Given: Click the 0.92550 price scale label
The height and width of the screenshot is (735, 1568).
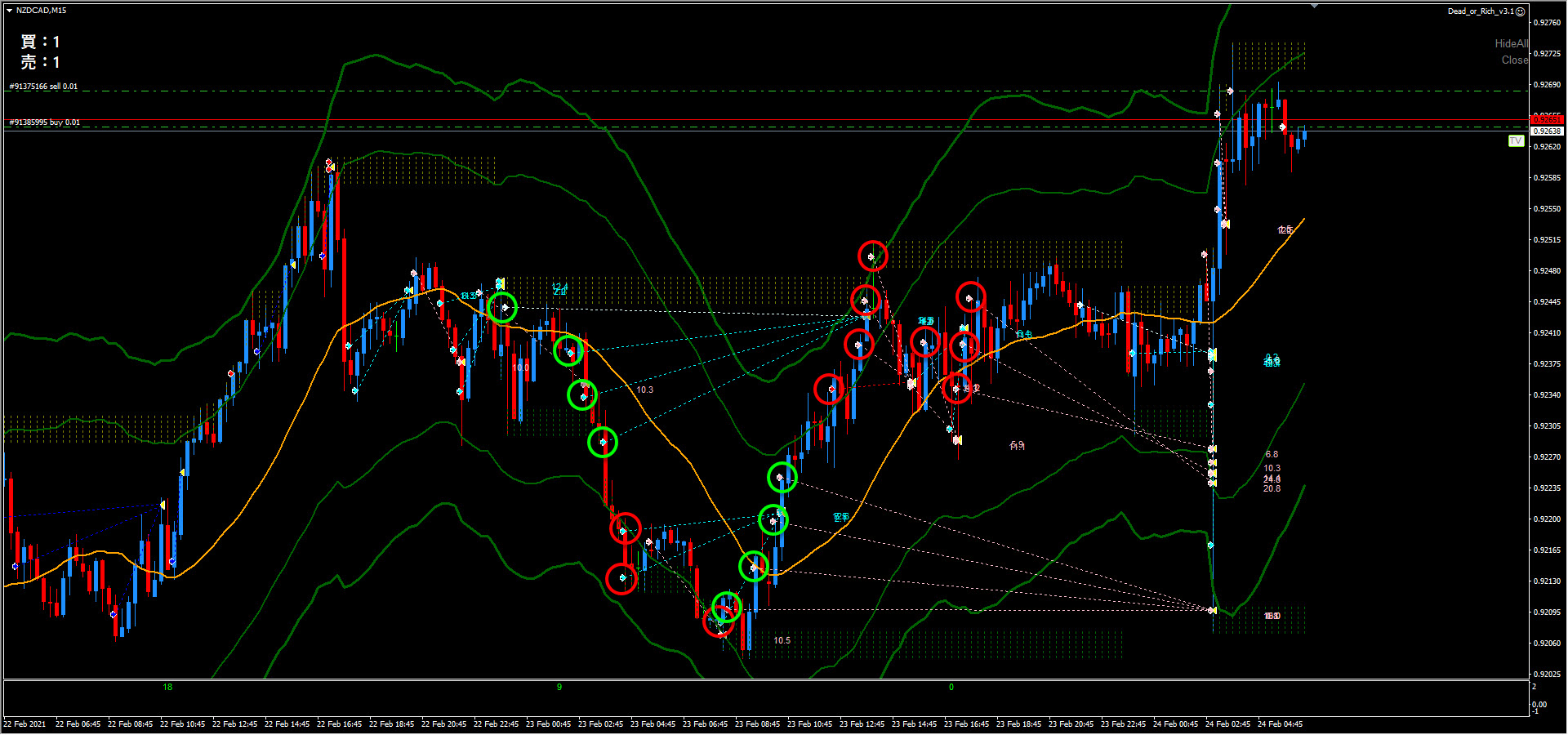Looking at the screenshot, I should tap(1548, 209).
